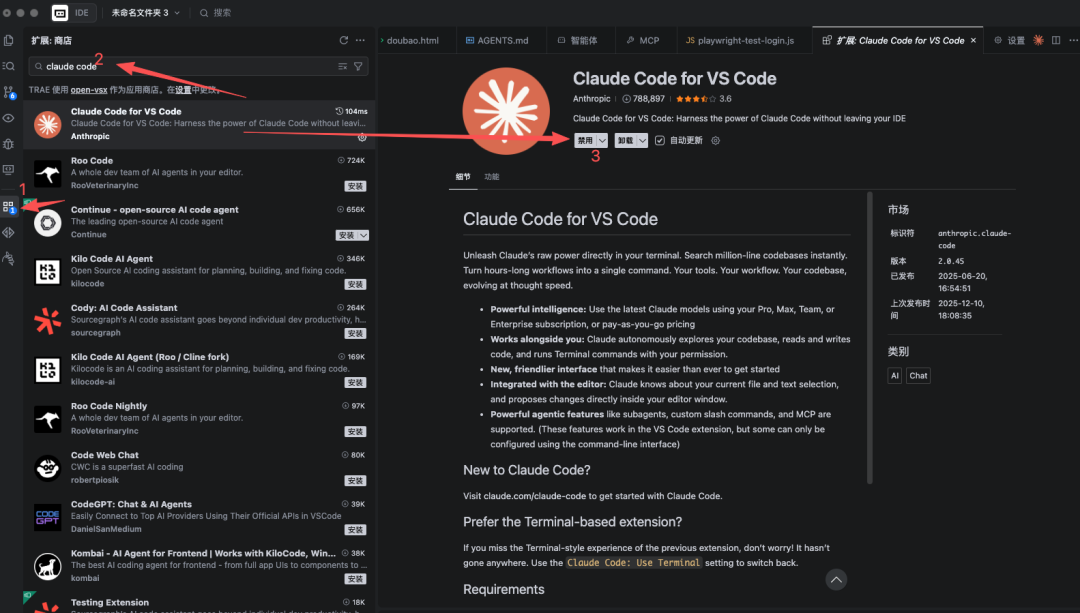Click gear icon beside auto-update checkbox

coord(716,141)
